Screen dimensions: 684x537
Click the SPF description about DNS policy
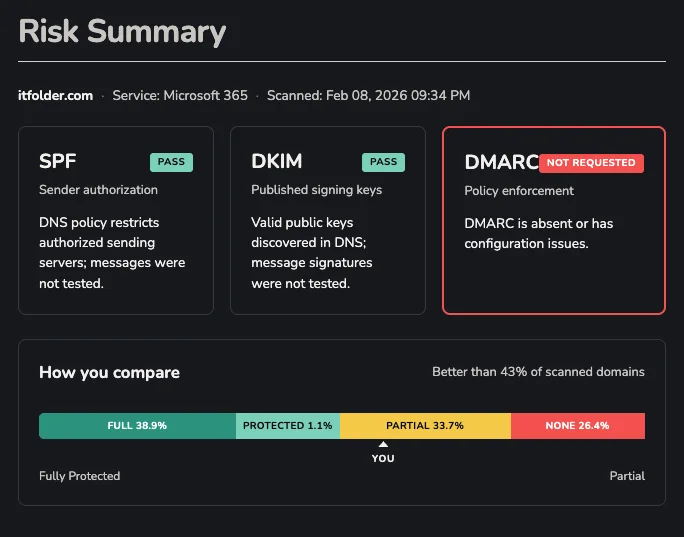click(112, 253)
